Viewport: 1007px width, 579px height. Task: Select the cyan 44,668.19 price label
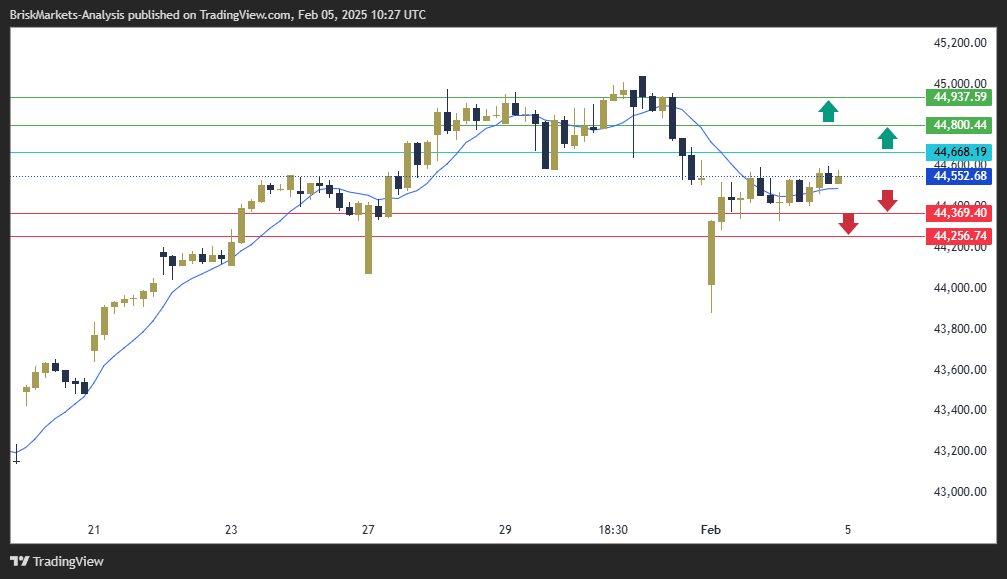click(x=959, y=152)
